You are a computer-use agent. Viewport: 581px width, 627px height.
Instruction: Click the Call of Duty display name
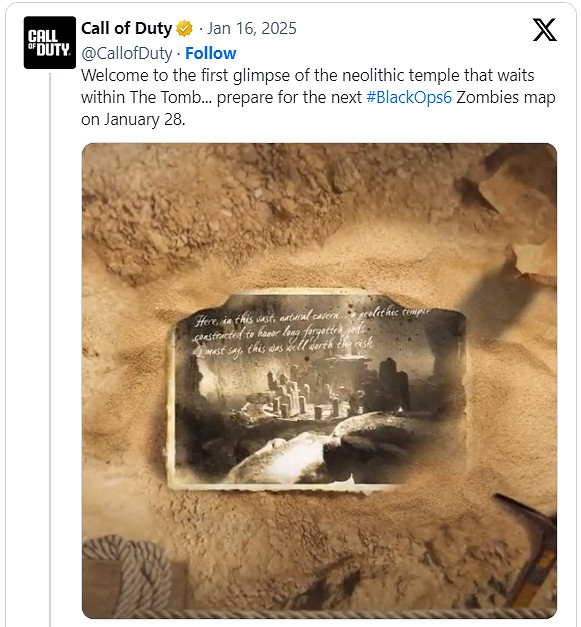coord(126,28)
